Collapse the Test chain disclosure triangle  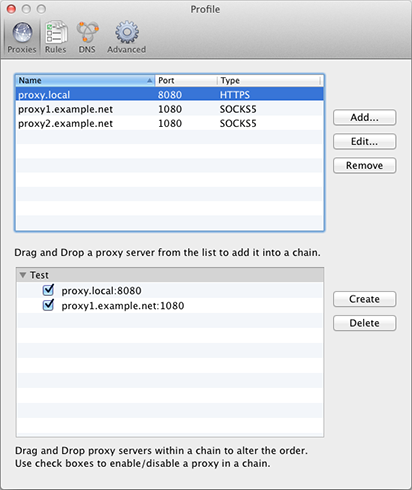click(x=23, y=275)
